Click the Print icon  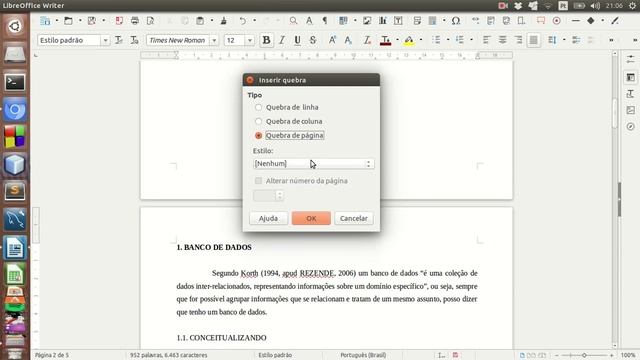(135, 20)
